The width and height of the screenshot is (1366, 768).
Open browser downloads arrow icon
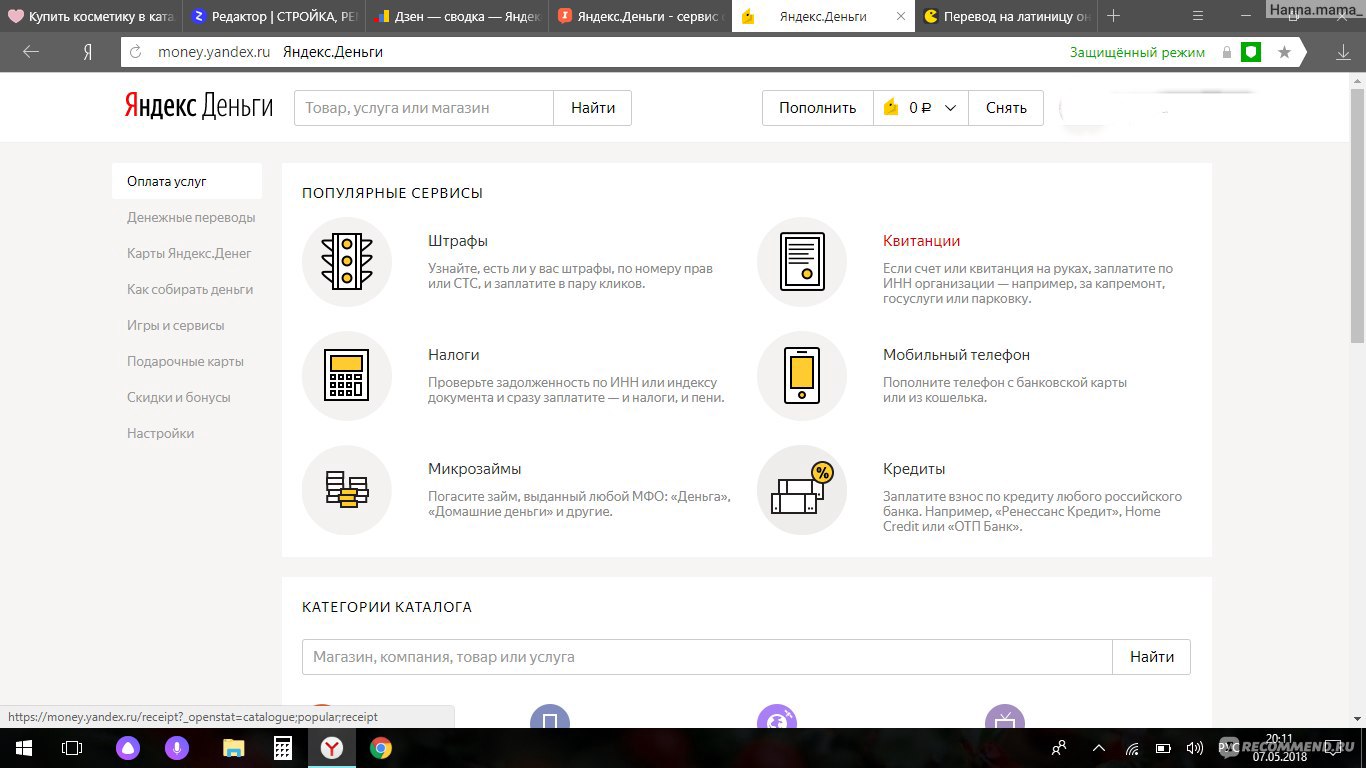[1343, 52]
